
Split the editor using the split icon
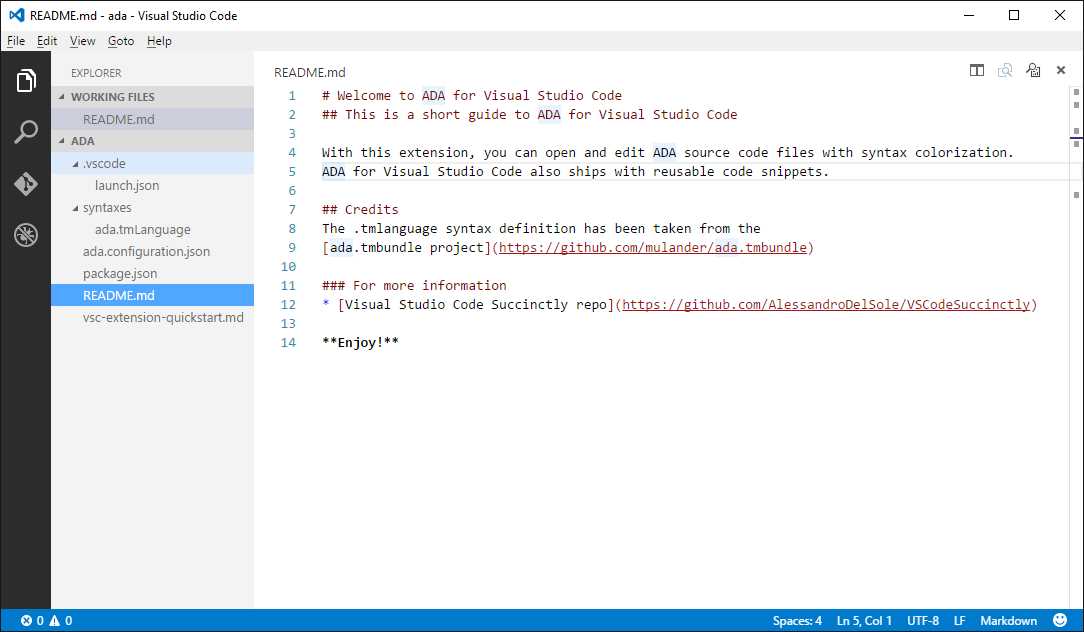click(976, 70)
